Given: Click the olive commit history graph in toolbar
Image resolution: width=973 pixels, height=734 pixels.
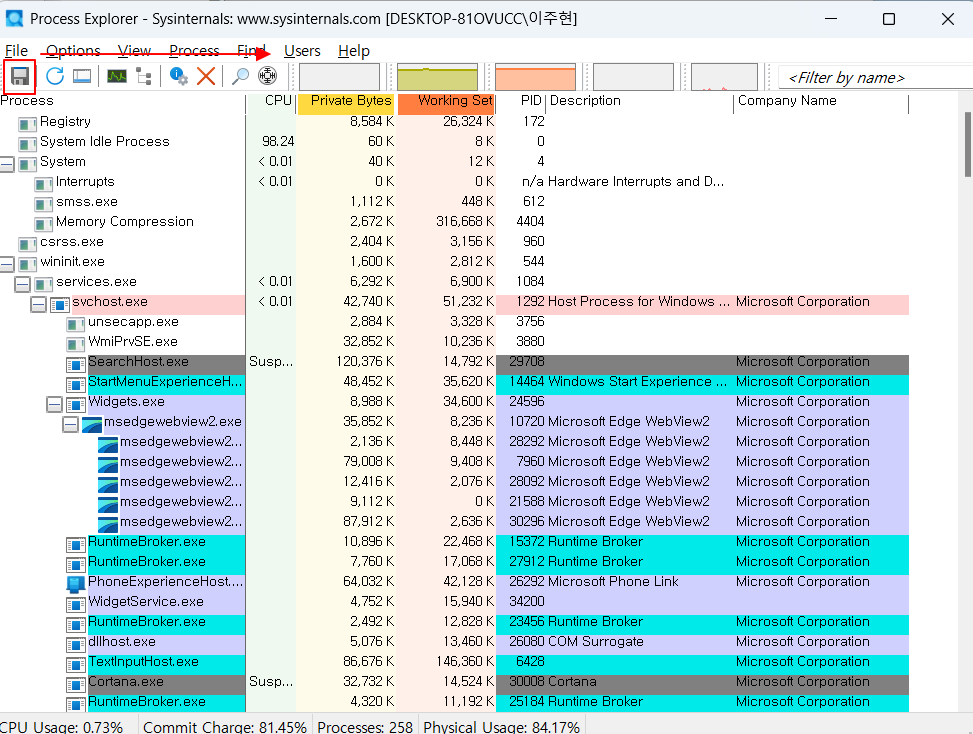Looking at the screenshot, I should click(437, 77).
